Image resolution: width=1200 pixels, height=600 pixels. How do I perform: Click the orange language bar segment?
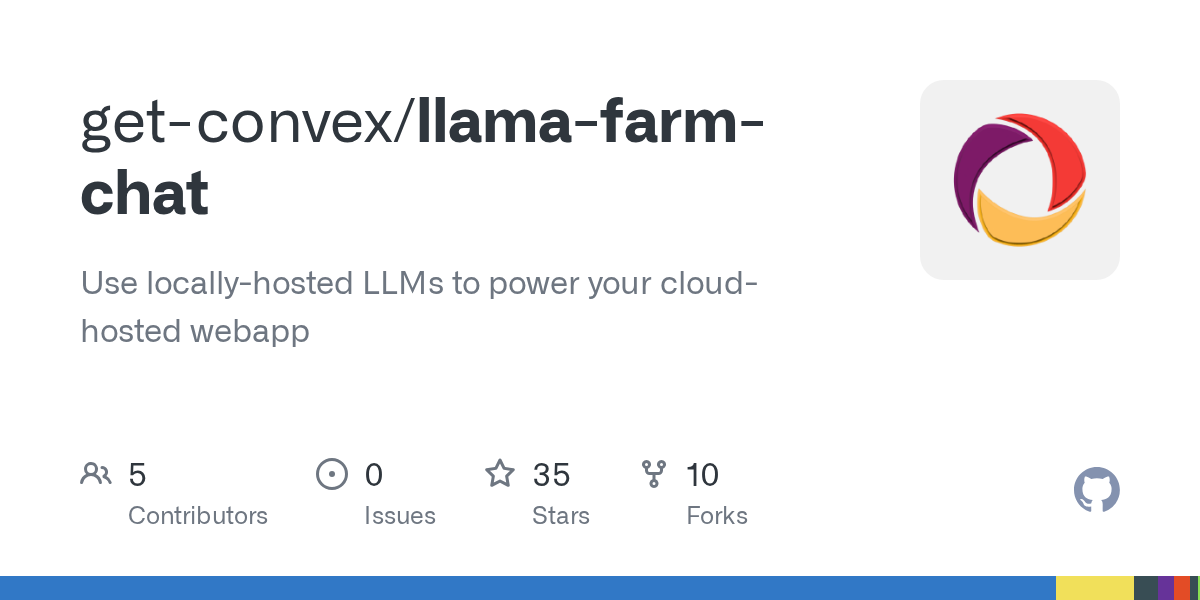[1182, 588]
